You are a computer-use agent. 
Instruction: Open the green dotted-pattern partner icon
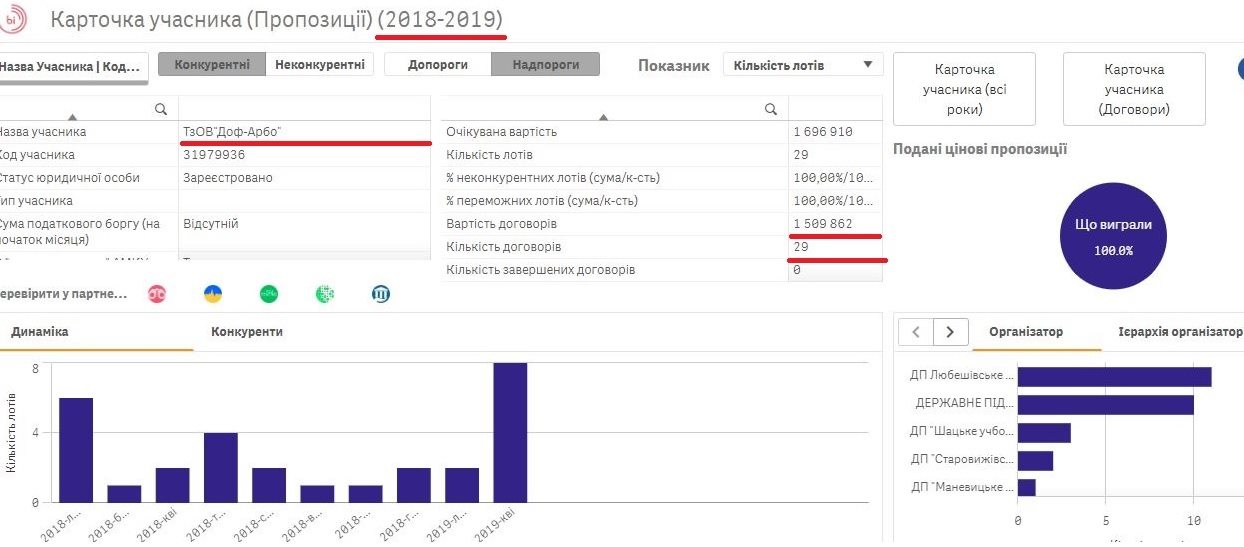click(325, 294)
